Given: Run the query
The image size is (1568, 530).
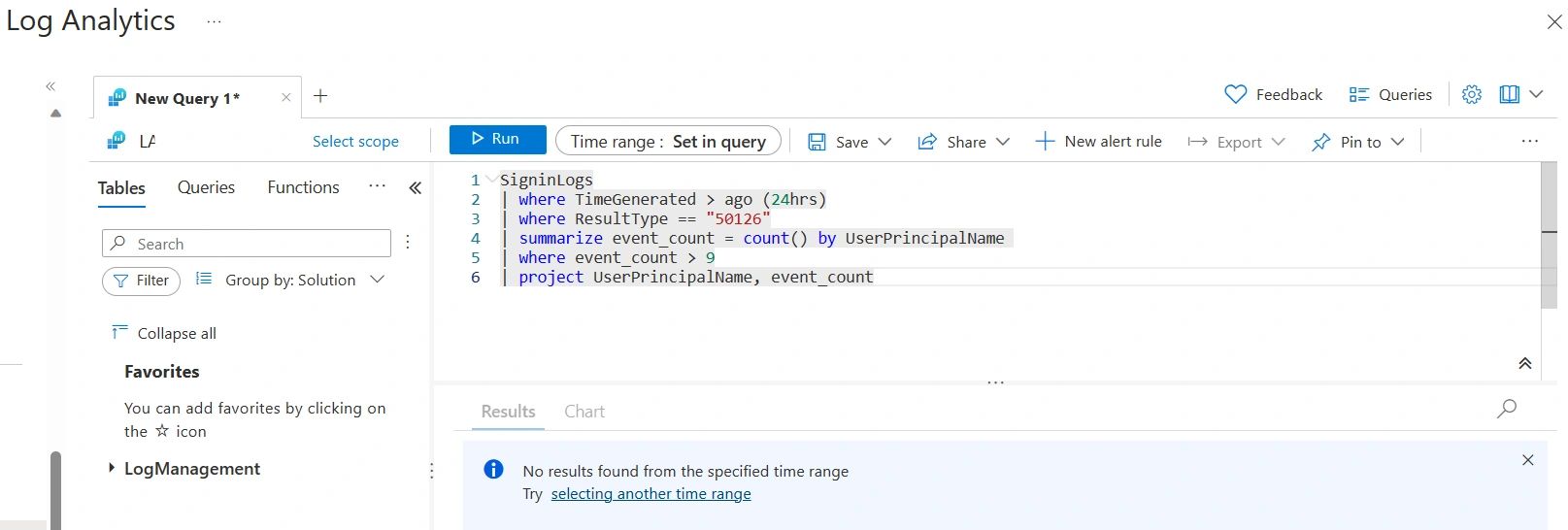Looking at the screenshot, I should tap(497, 140).
